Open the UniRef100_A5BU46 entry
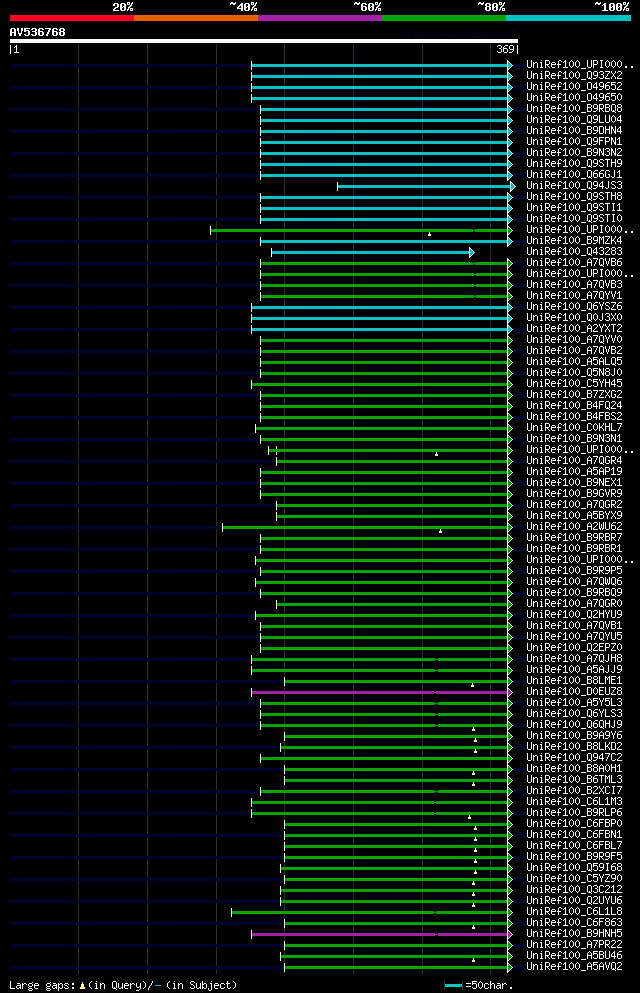 [574, 956]
